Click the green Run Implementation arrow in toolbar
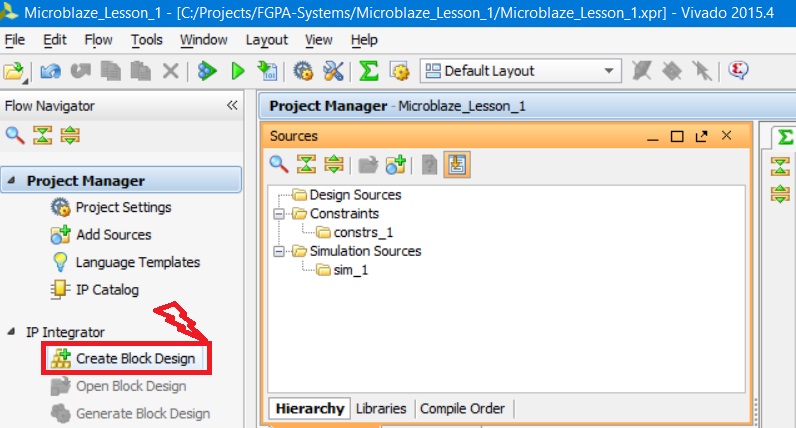796x428 pixels. pos(238,71)
